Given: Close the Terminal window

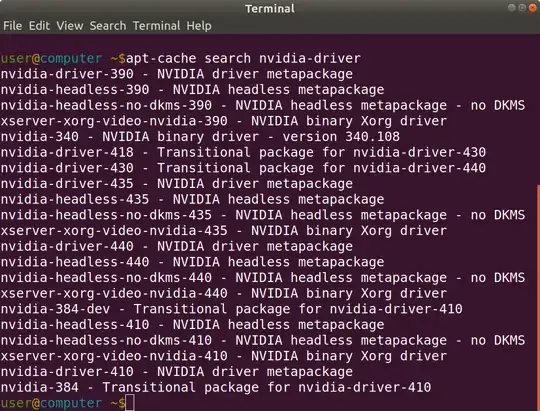Looking at the screenshot, I should click(x=533, y=8).
